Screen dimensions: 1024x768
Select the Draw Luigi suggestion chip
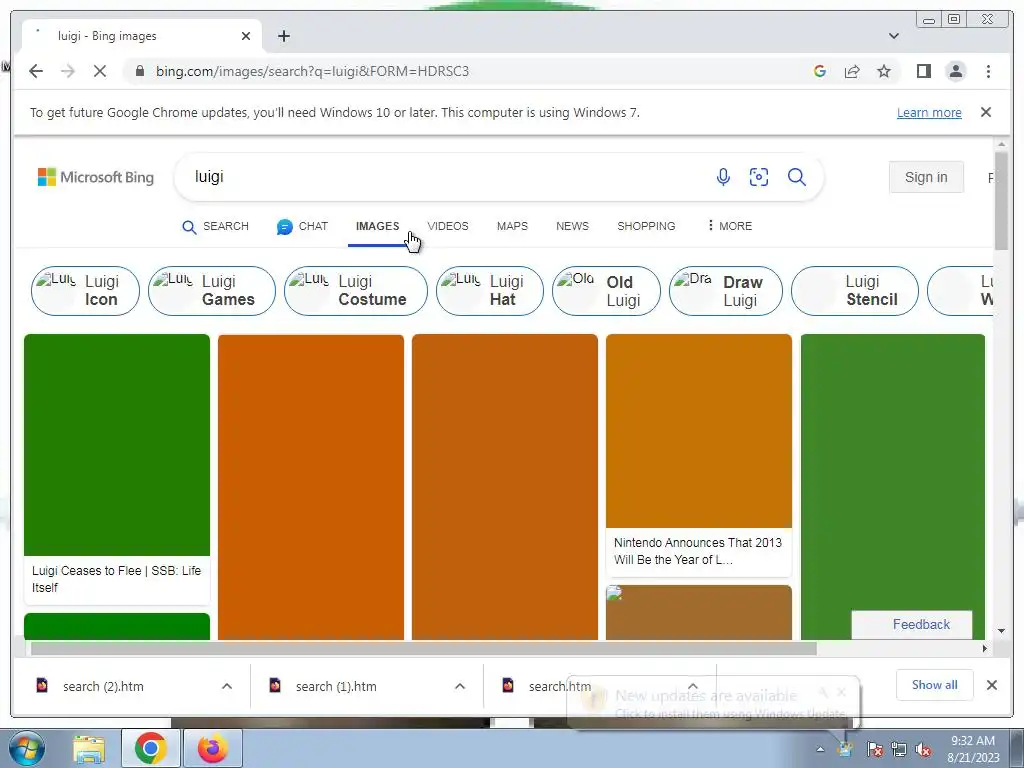click(x=726, y=291)
